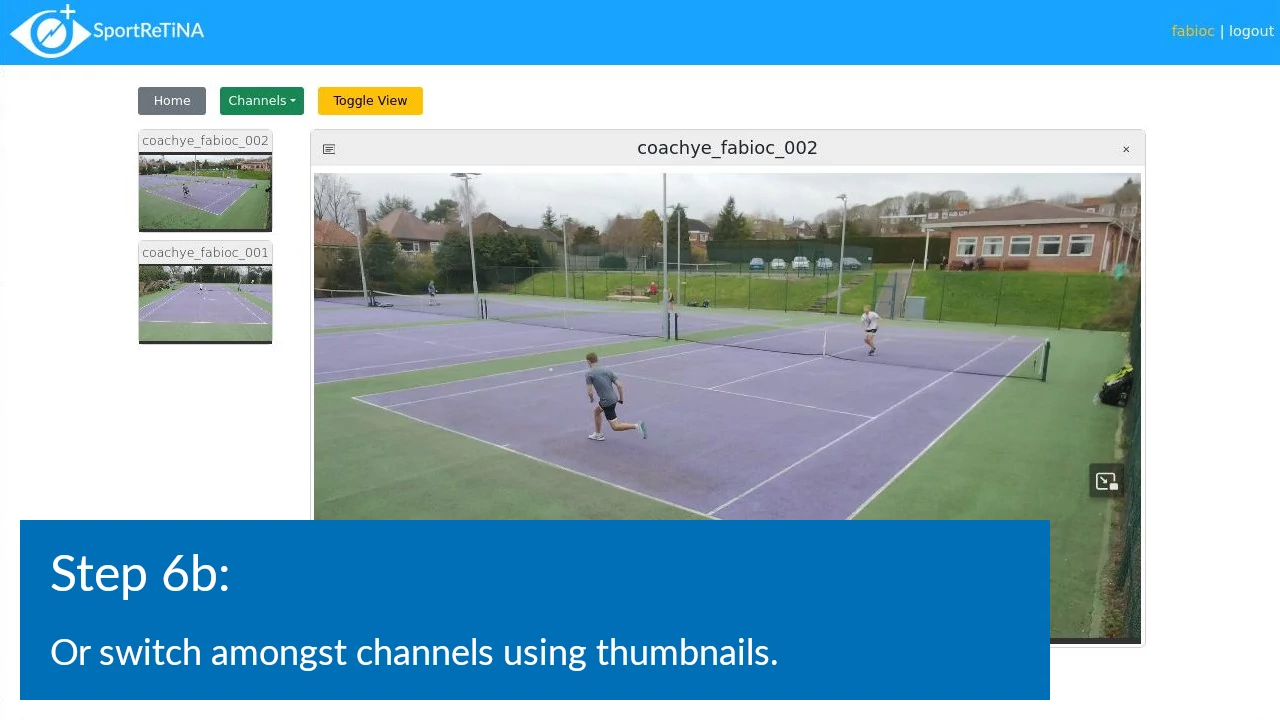
Task: Expand the Channels dropdown
Action: 261,101
